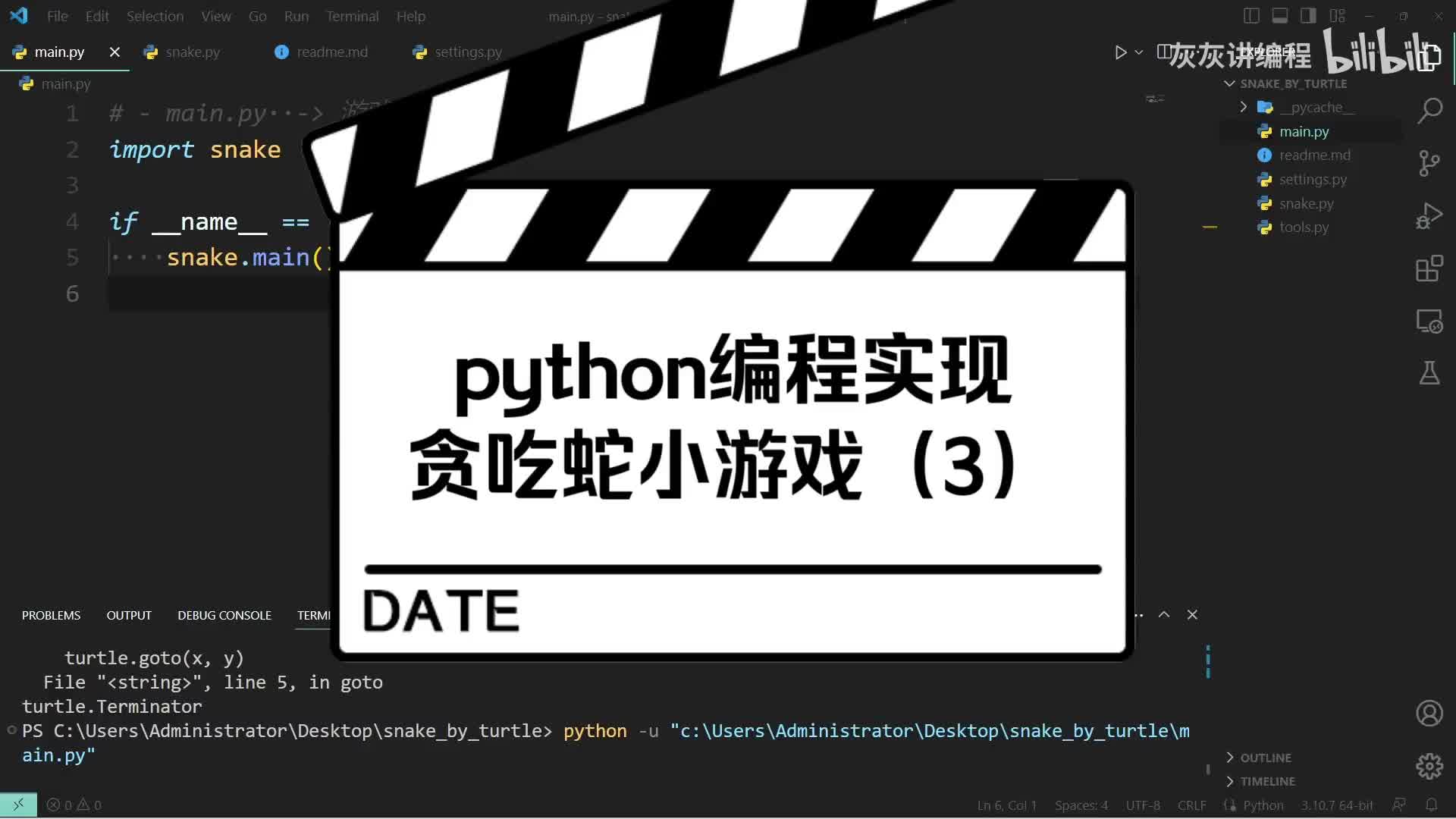Show errors and warnings count
Screen dimensions: 1456x819
74,805
